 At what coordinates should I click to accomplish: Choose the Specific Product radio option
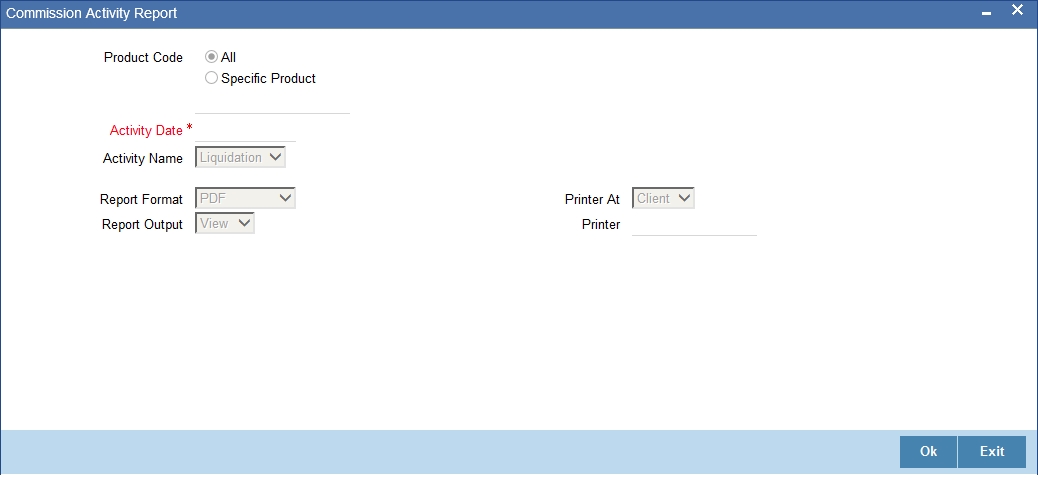[x=211, y=78]
